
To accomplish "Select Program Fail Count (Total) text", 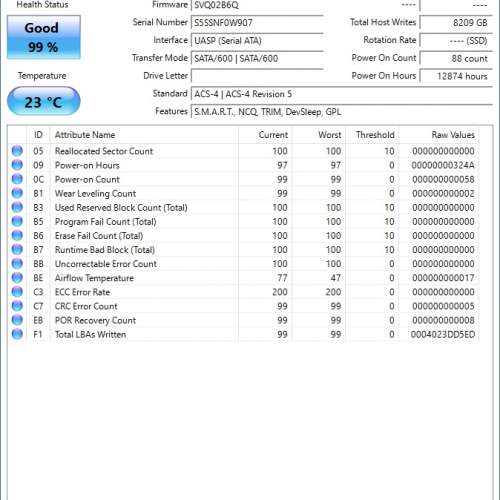I will (105, 221).
